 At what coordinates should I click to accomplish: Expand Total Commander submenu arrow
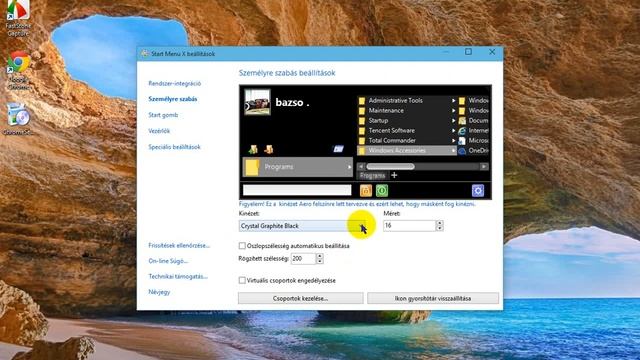click(453, 140)
